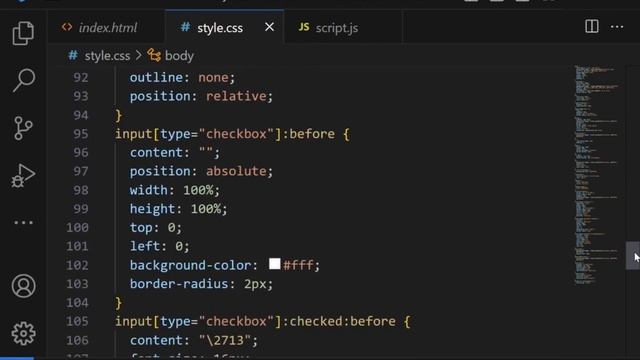
Task: Click the code minimap
Action: tap(596, 175)
